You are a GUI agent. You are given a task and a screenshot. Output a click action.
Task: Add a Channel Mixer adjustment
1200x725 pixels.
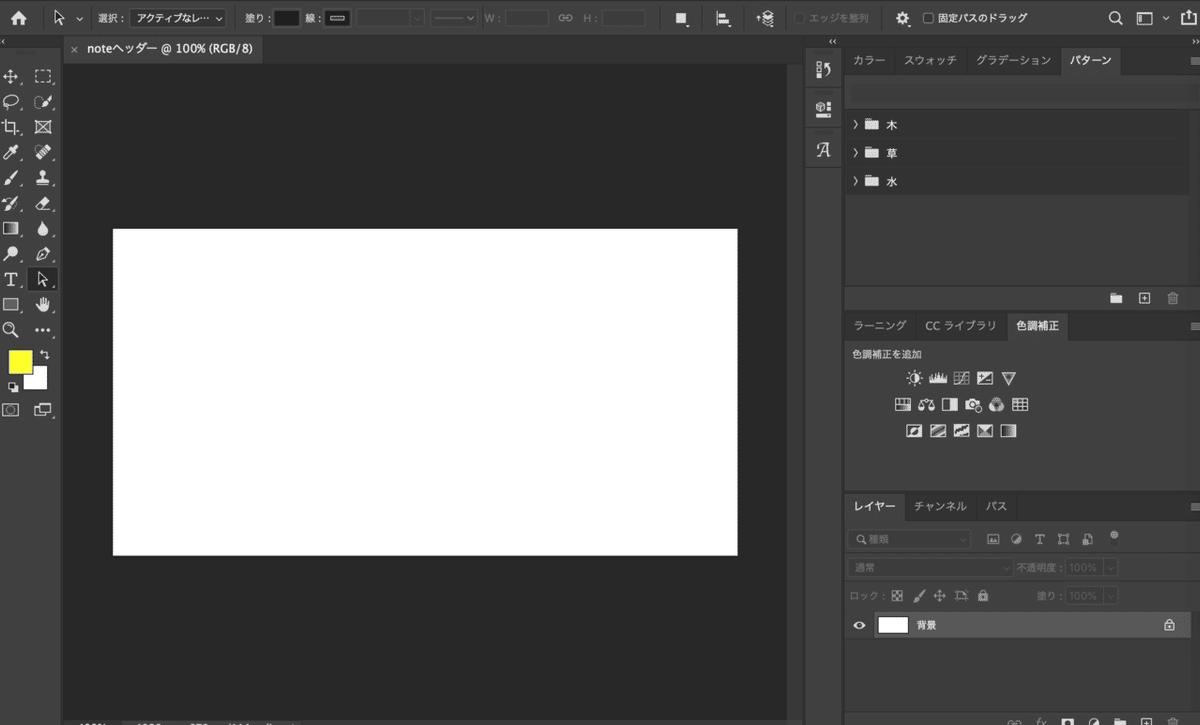tap(996, 405)
